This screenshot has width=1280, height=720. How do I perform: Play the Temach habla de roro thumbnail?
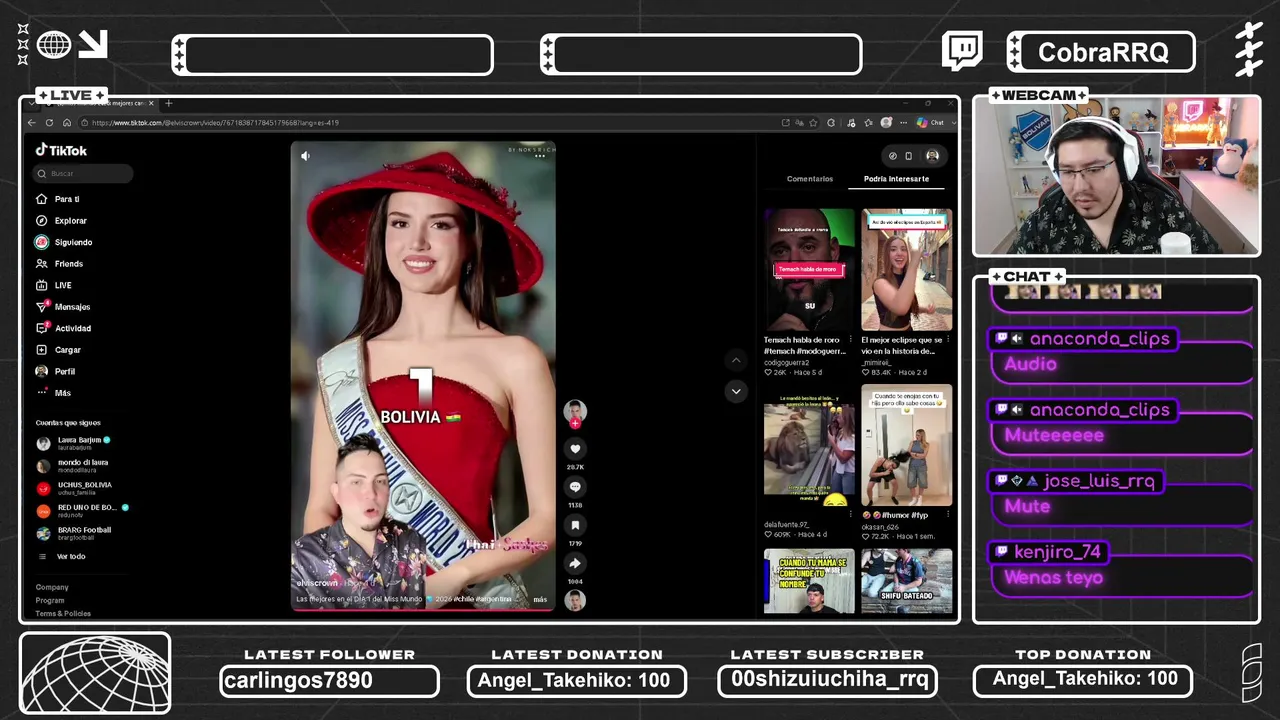tap(809, 270)
